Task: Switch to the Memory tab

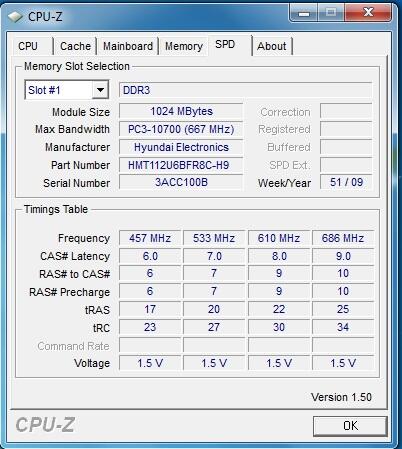Action: click(184, 46)
